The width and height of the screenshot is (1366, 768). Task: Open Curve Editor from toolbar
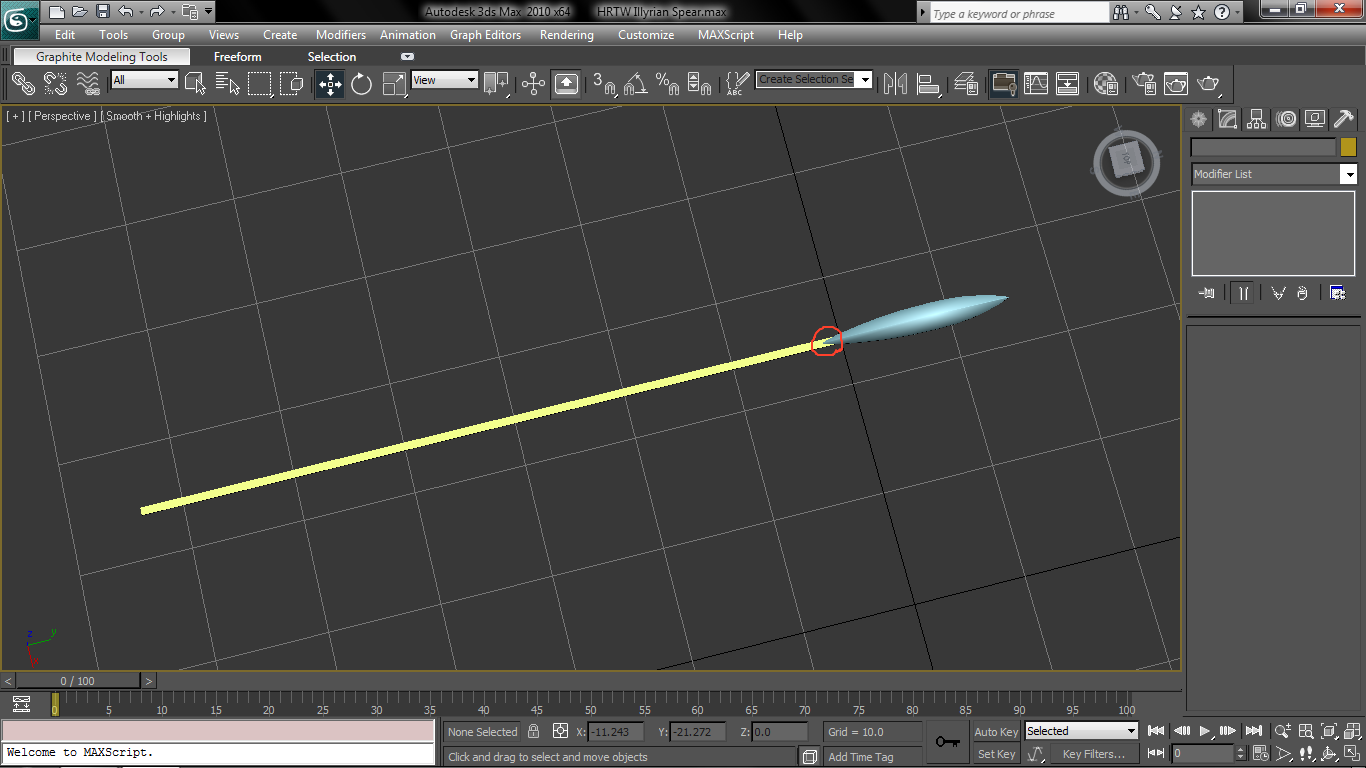pyautogui.click(x=1036, y=83)
